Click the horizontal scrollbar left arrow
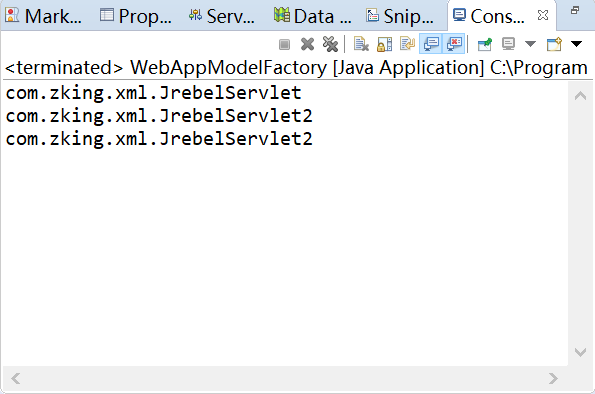Screen dimensions: 595x394 click(x=16, y=378)
